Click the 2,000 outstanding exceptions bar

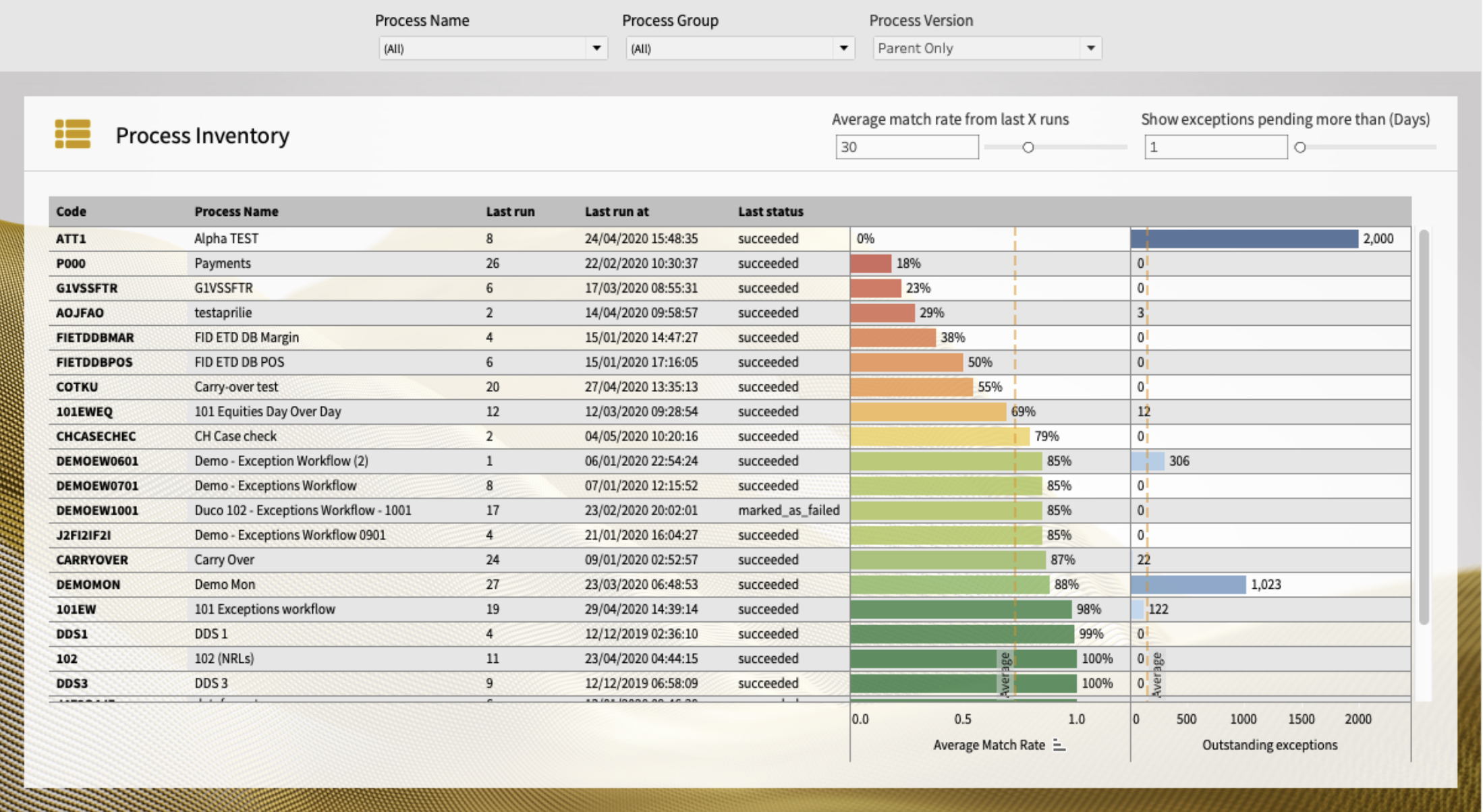click(x=1243, y=239)
